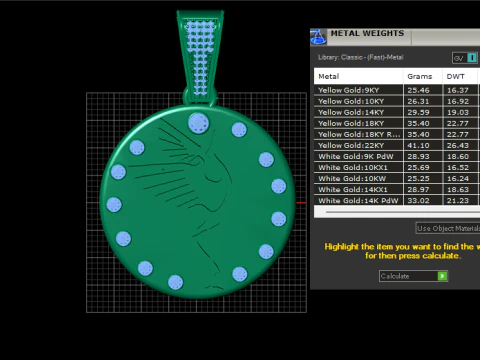Click the 16.92 DWT value
Screen dimensions: 480x360
(458, 101)
